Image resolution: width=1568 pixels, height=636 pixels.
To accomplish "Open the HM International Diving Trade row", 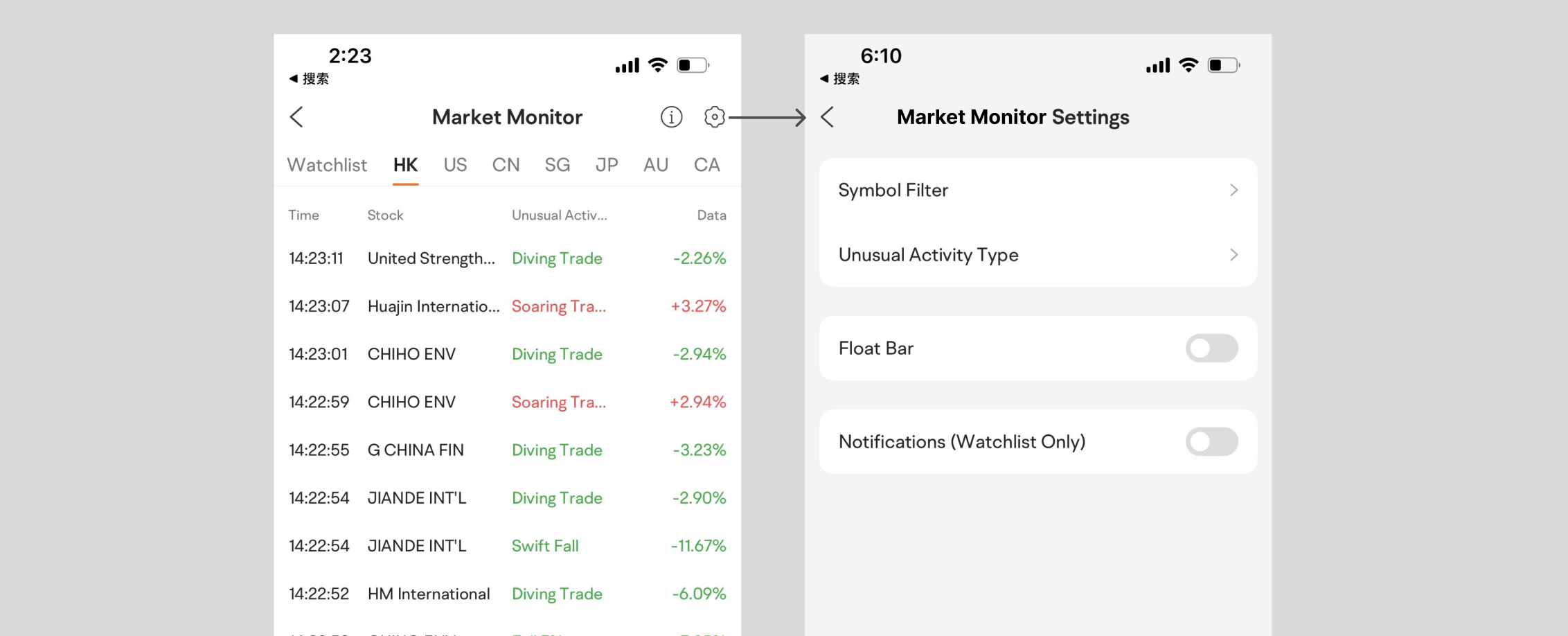I will pyautogui.click(x=507, y=594).
